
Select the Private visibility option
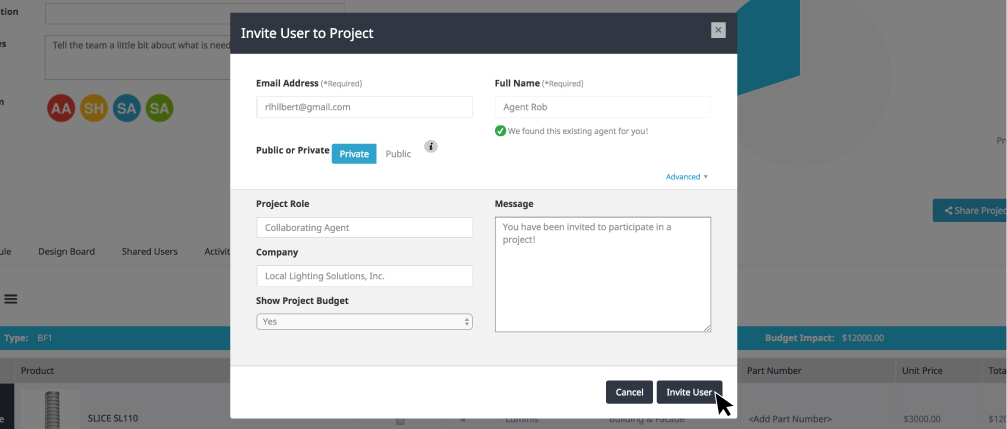point(354,154)
